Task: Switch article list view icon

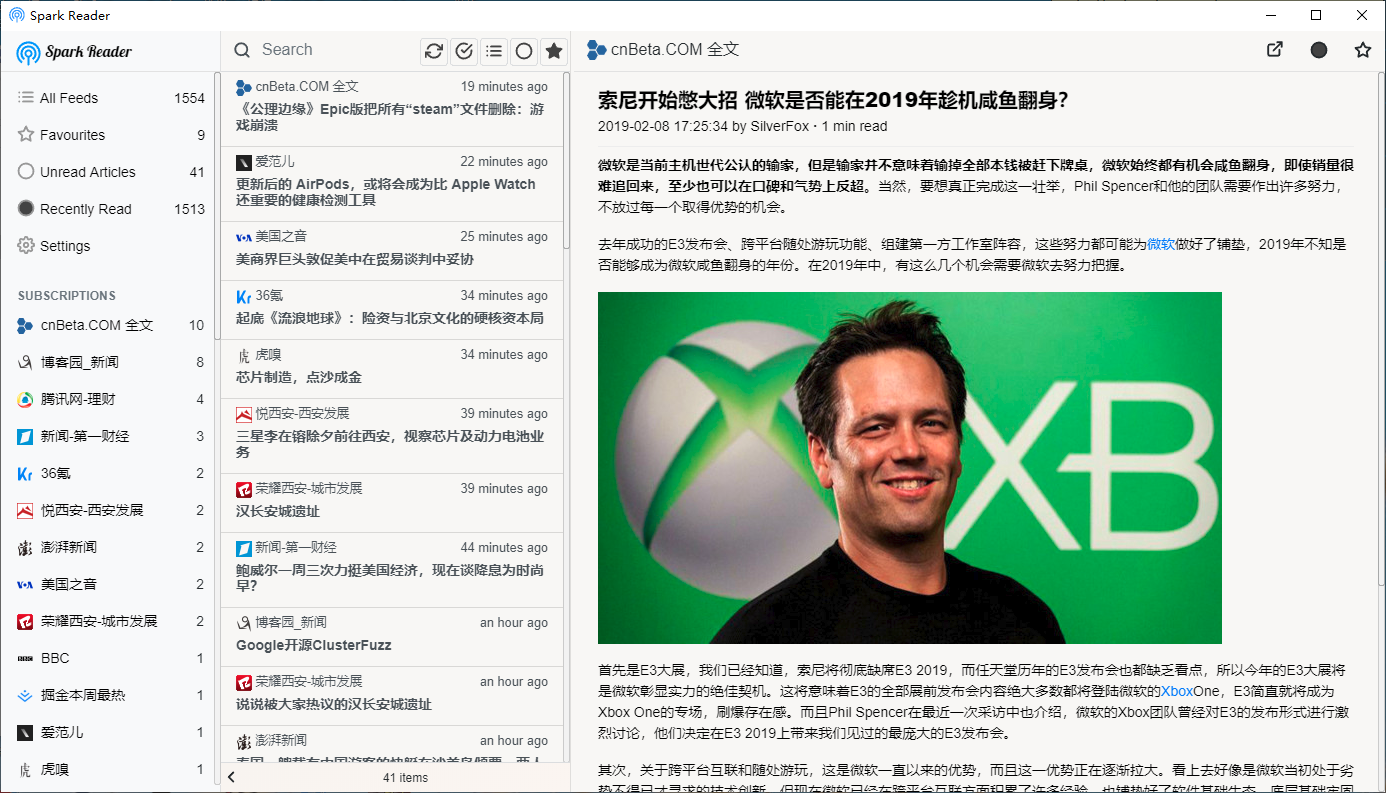Action: point(494,51)
